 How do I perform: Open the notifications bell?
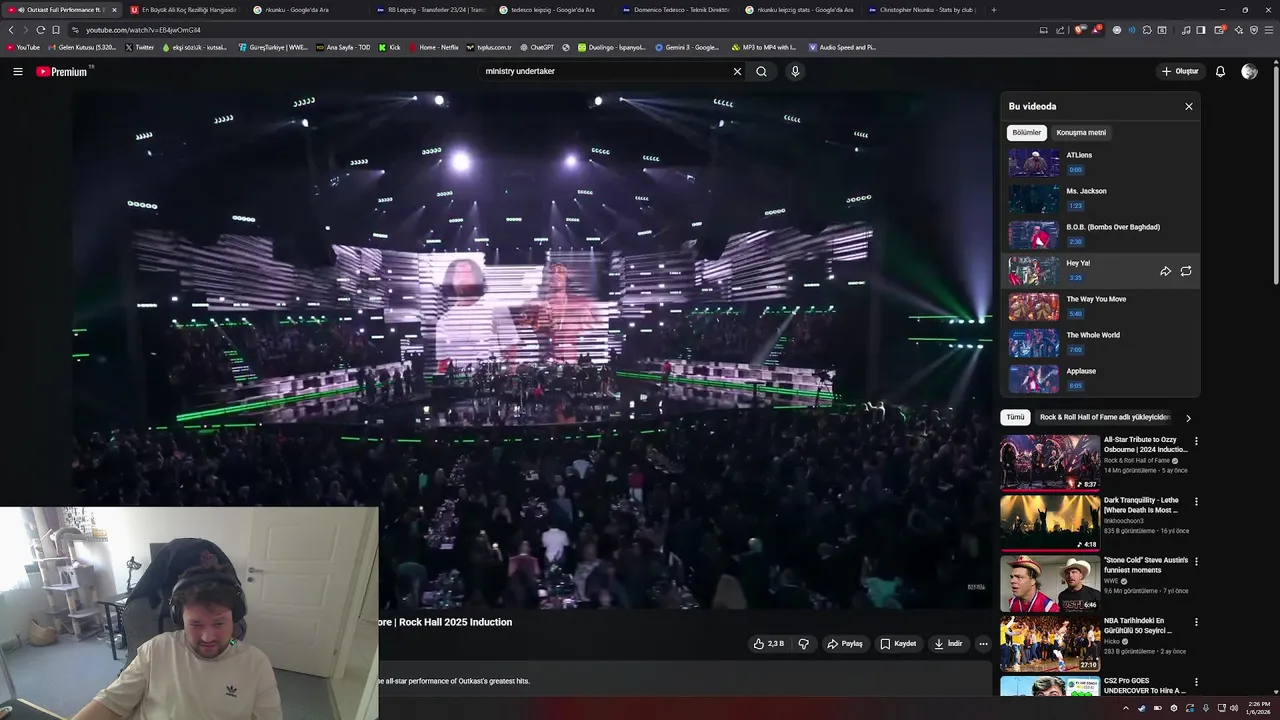point(1220,72)
